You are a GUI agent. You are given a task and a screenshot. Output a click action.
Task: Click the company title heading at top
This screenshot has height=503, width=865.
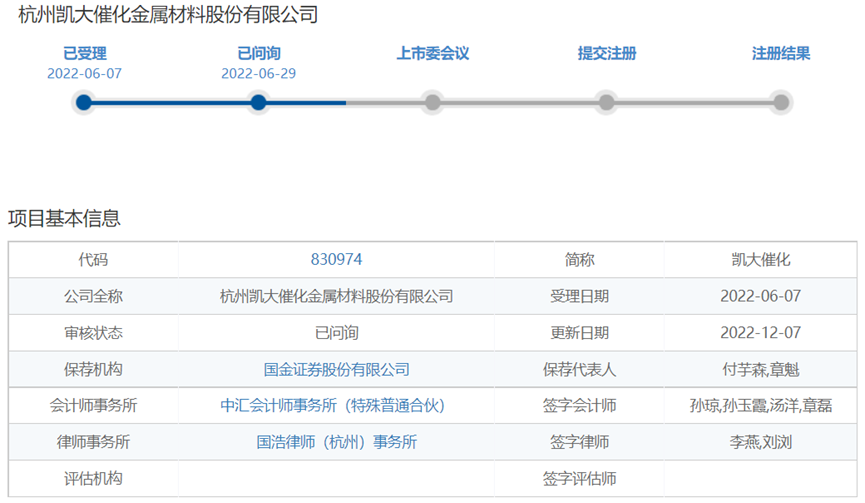168,14
